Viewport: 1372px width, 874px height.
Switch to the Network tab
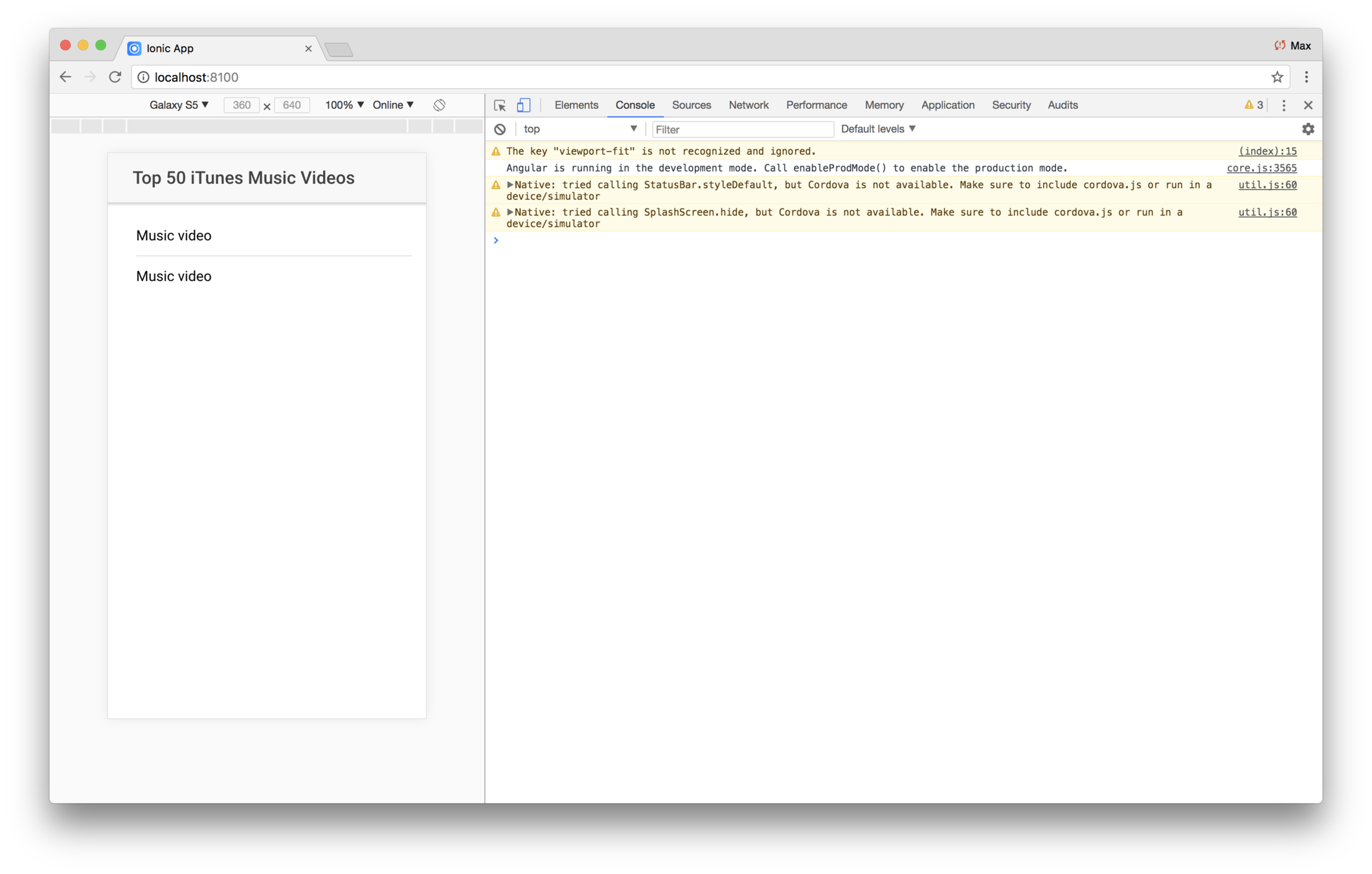click(748, 105)
